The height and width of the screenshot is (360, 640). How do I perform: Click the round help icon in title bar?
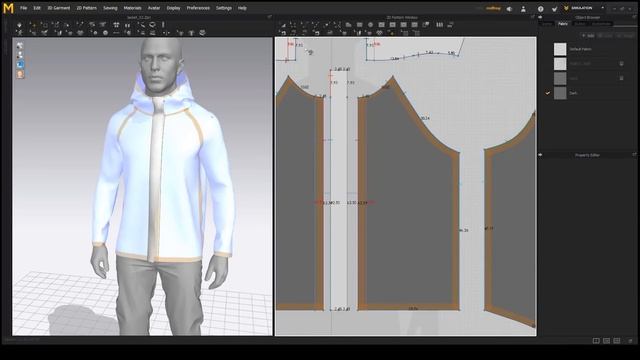point(540,9)
